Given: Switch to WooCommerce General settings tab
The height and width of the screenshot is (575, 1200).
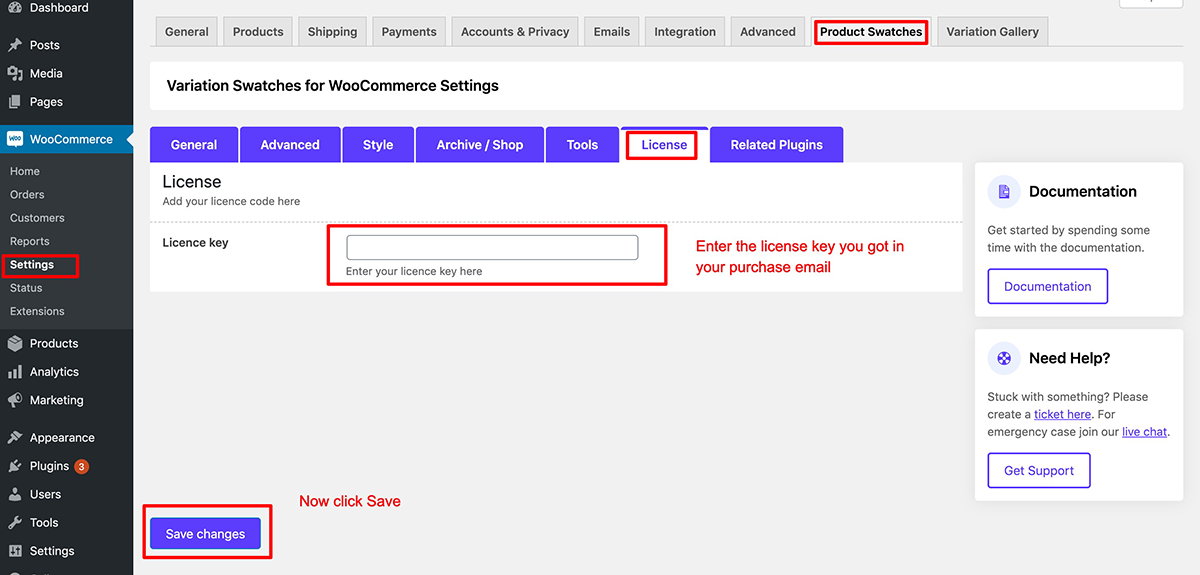Looking at the screenshot, I should point(187,31).
